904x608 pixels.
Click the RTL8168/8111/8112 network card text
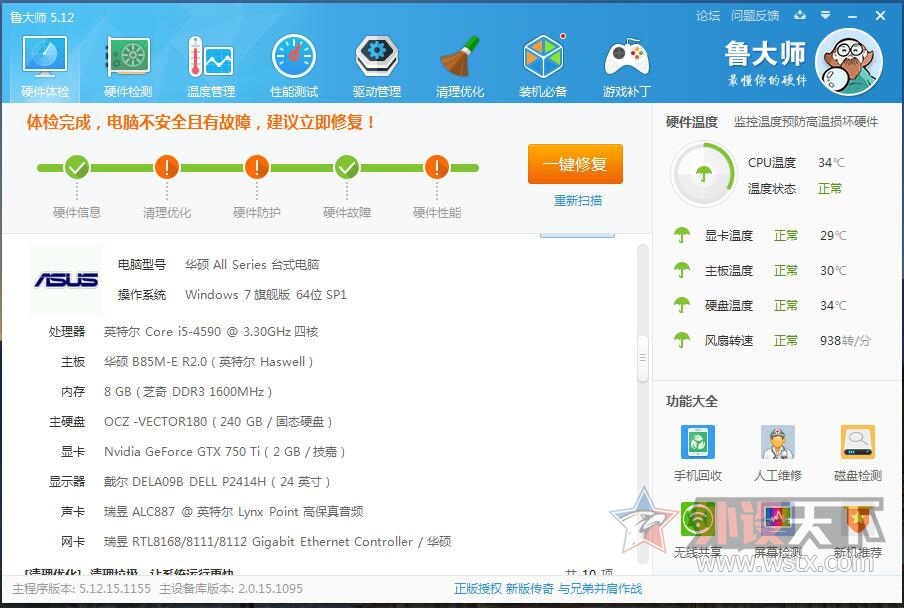(x=277, y=541)
